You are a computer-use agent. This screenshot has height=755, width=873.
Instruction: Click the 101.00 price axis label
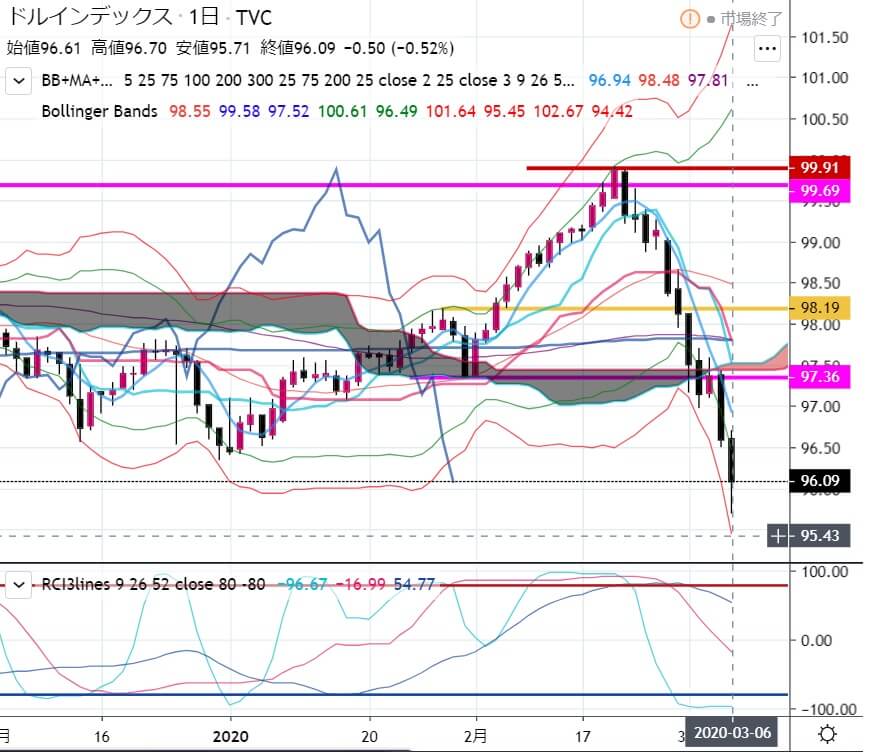(825, 78)
